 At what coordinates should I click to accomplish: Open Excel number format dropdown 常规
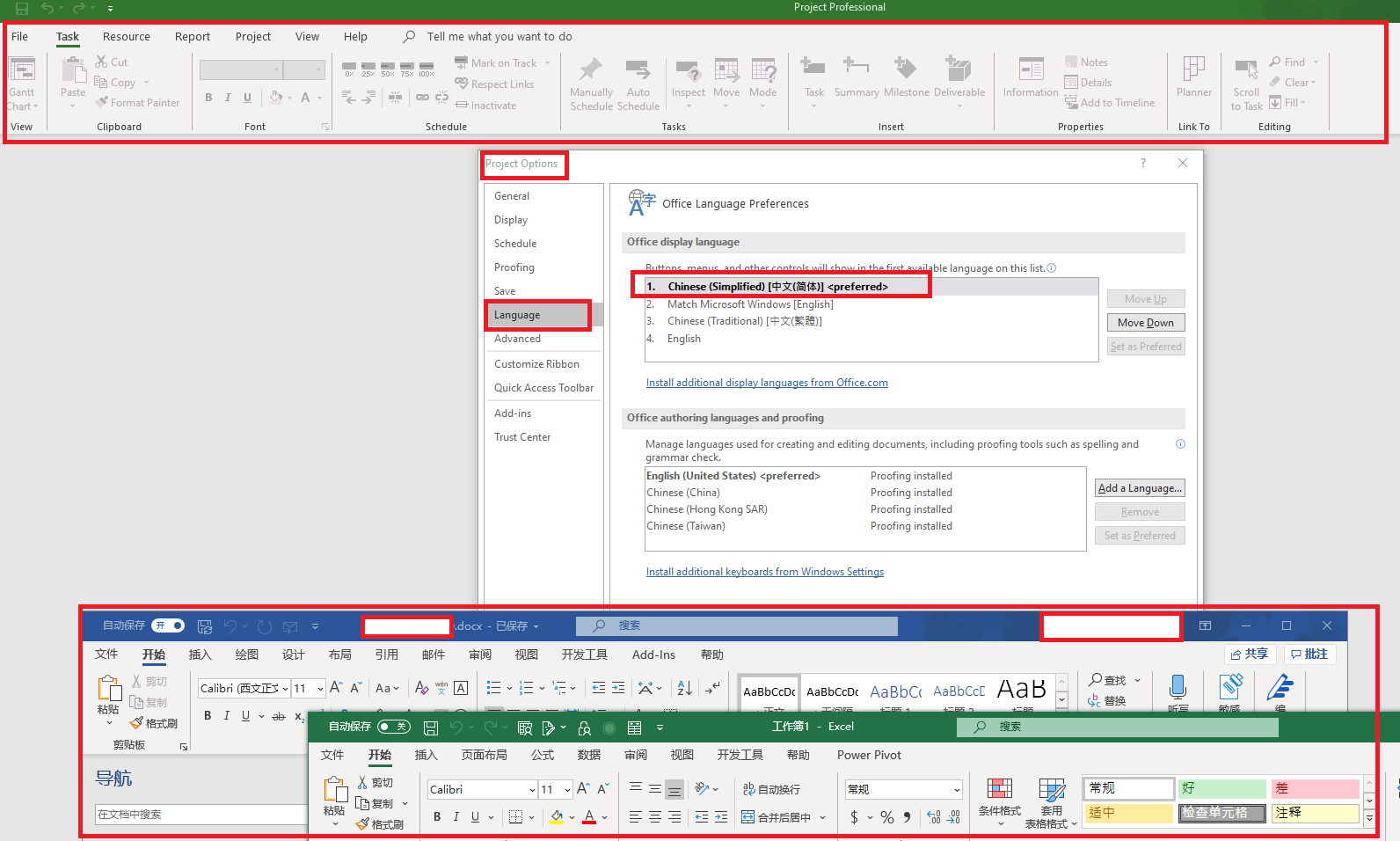pos(957,790)
